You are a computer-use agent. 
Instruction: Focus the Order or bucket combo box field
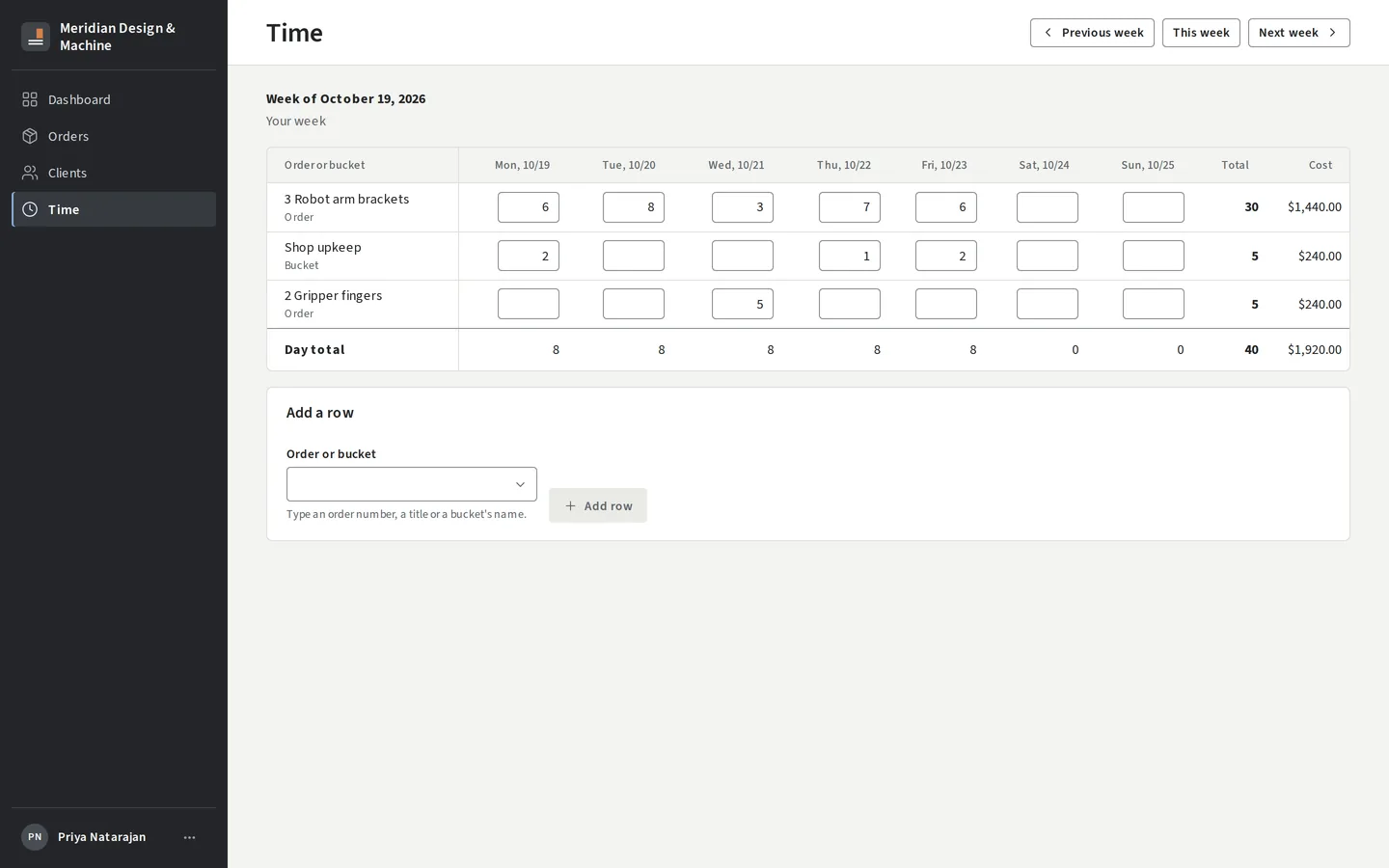coord(412,484)
